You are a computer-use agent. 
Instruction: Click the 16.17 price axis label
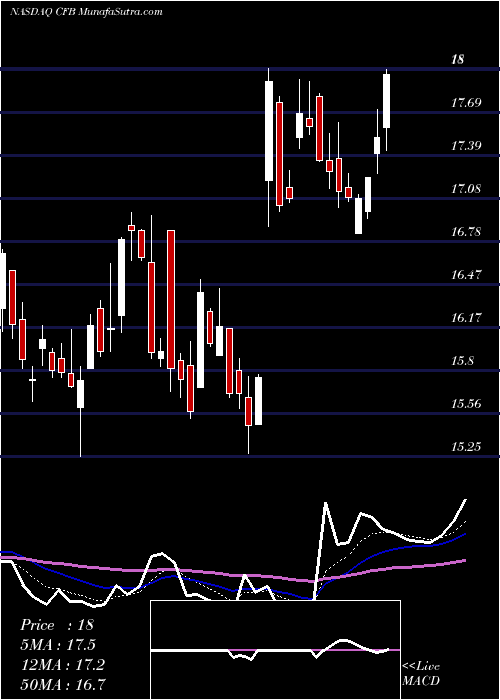coord(466,318)
